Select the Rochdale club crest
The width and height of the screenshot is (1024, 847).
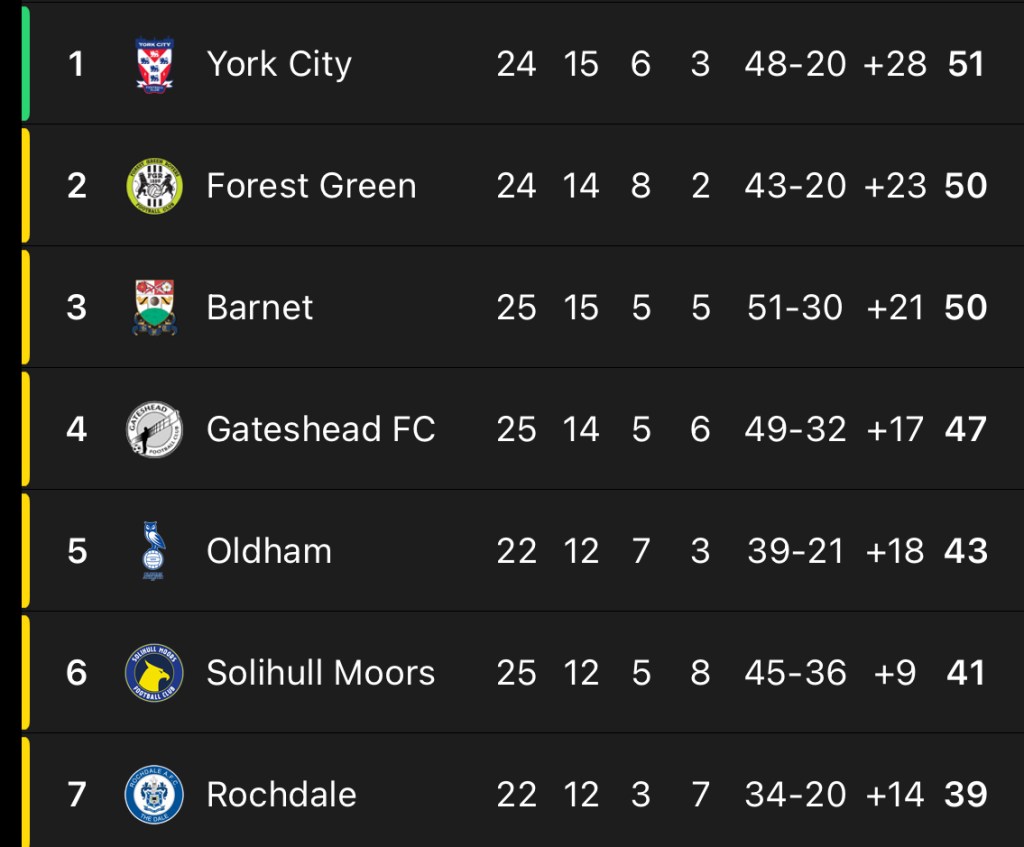(x=154, y=795)
